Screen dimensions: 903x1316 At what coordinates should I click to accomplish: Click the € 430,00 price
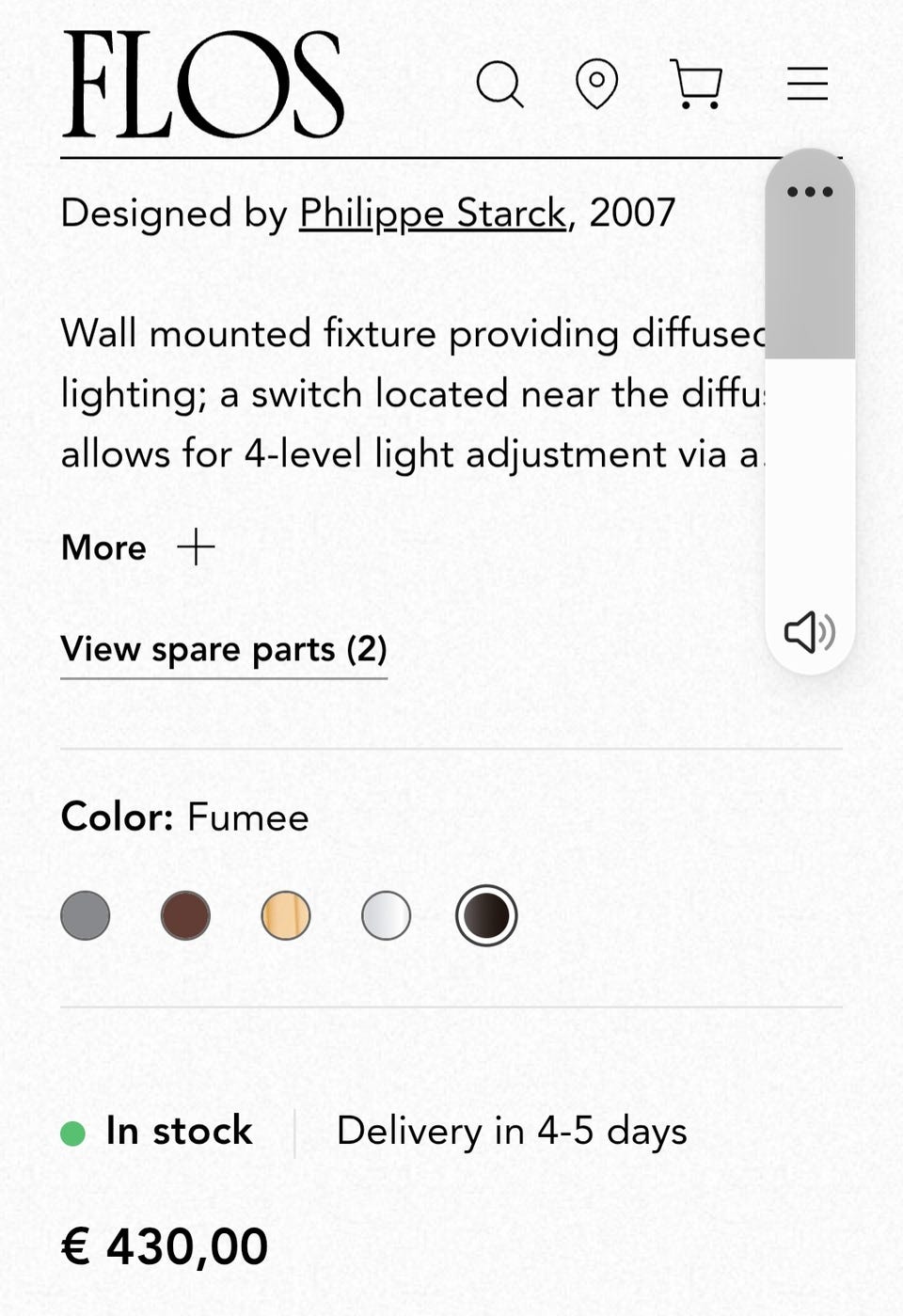[166, 1247]
